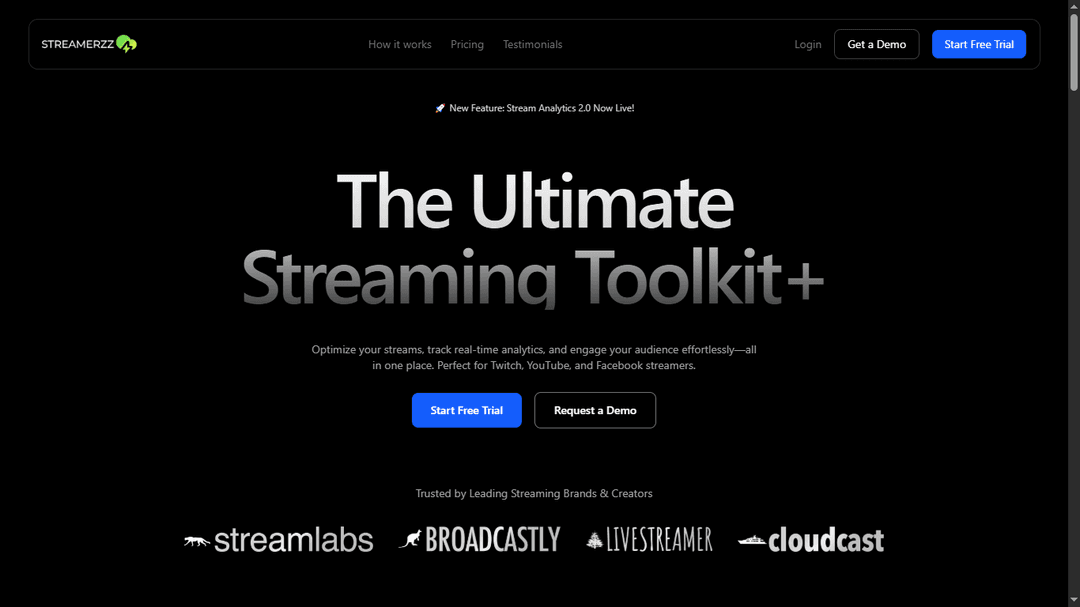This screenshot has height=607, width=1080.
Task: Click the Broadcastly kangaroo logo
Action: pyautogui.click(x=411, y=539)
